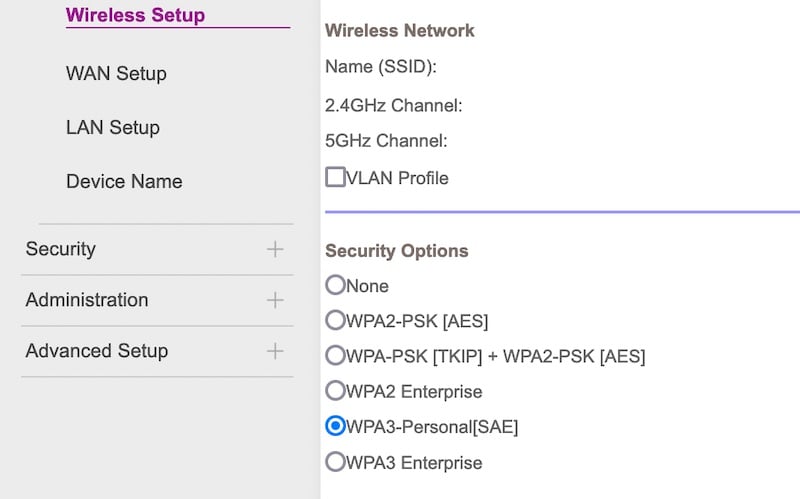Select the WPA3-Personal[SAE] radio button
This screenshot has height=499, width=800.
click(x=335, y=427)
